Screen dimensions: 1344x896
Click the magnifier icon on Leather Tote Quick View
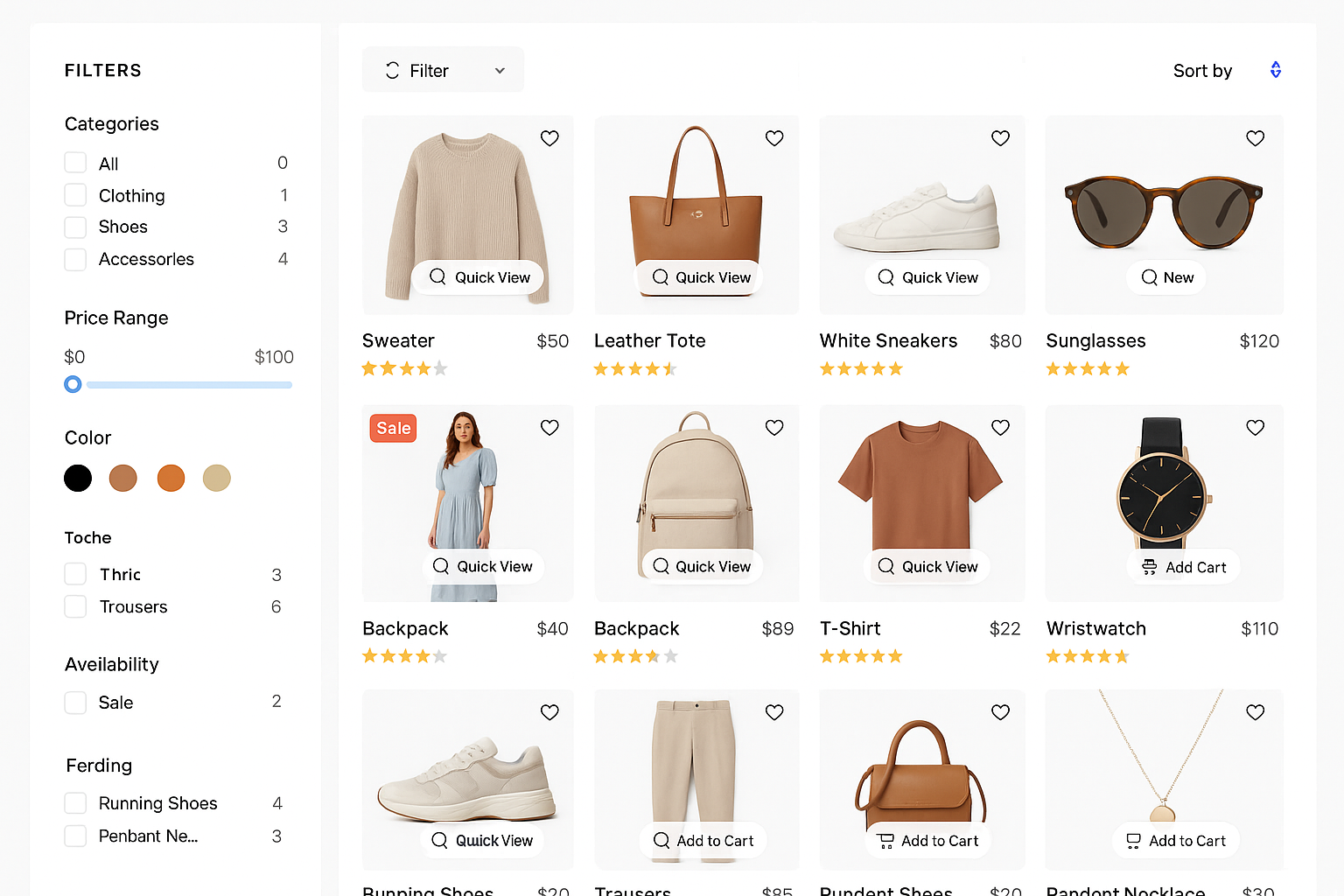661,277
